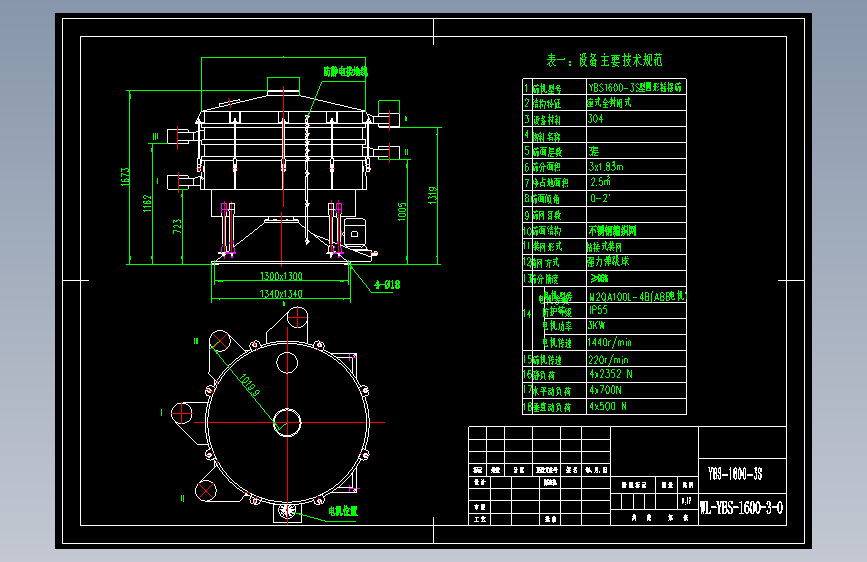Select the left outlet circle marked I in plan view

(181, 413)
